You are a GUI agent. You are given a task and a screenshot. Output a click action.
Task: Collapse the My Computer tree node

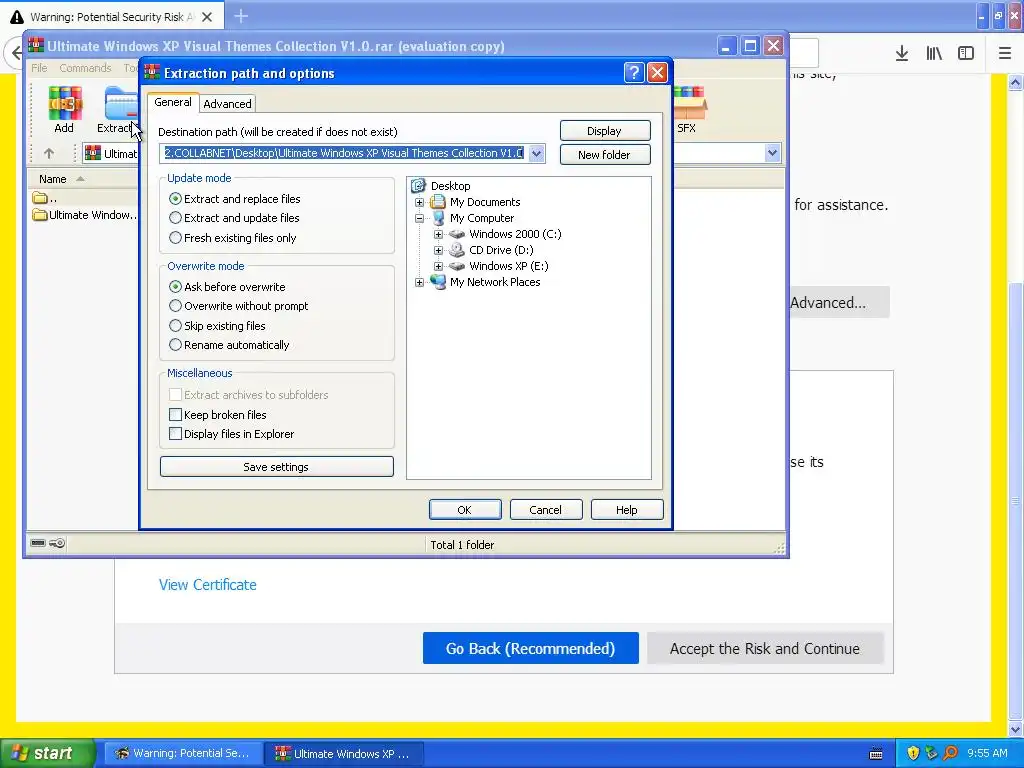pyautogui.click(x=419, y=218)
